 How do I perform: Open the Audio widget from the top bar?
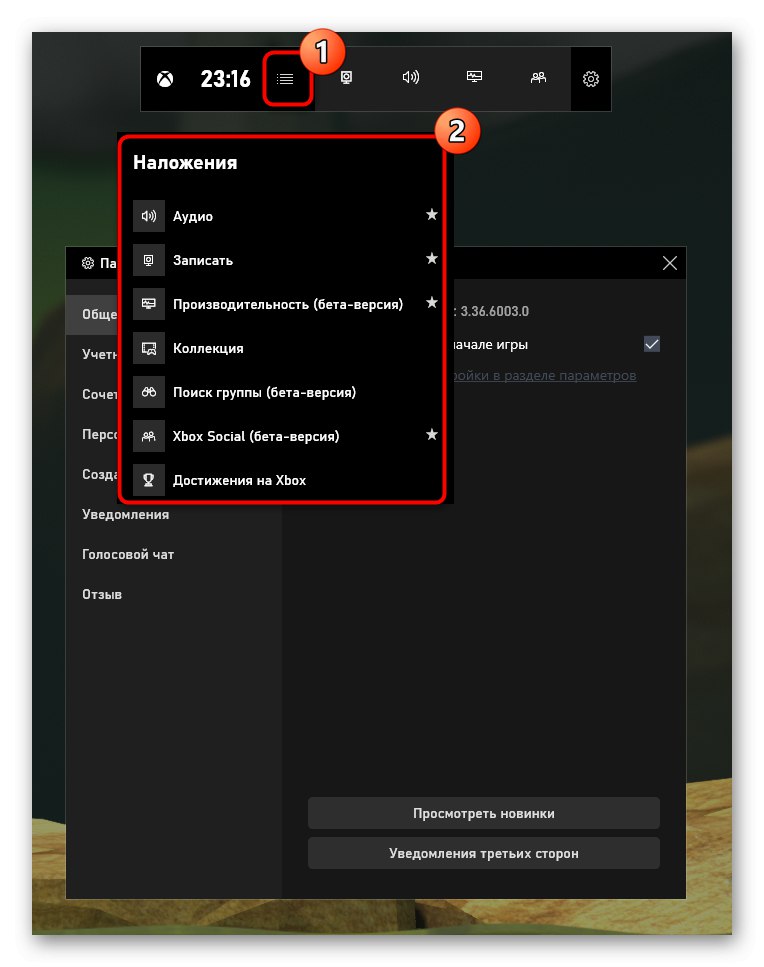pos(411,77)
